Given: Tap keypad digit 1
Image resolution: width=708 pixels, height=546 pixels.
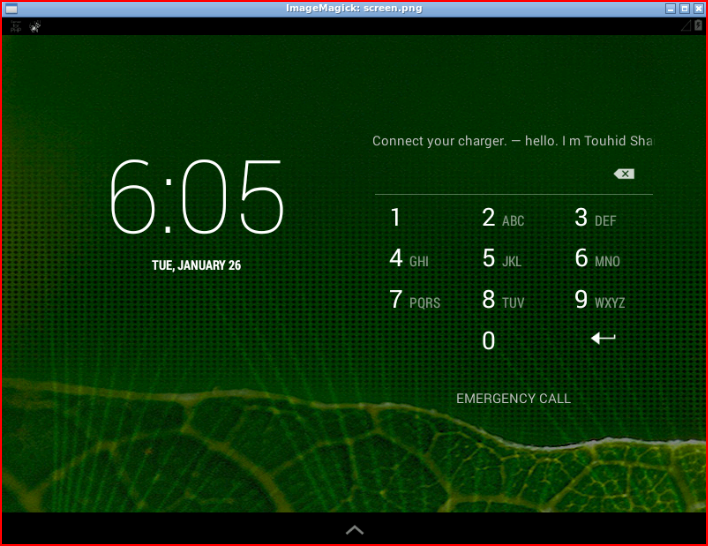Looking at the screenshot, I should (x=396, y=217).
